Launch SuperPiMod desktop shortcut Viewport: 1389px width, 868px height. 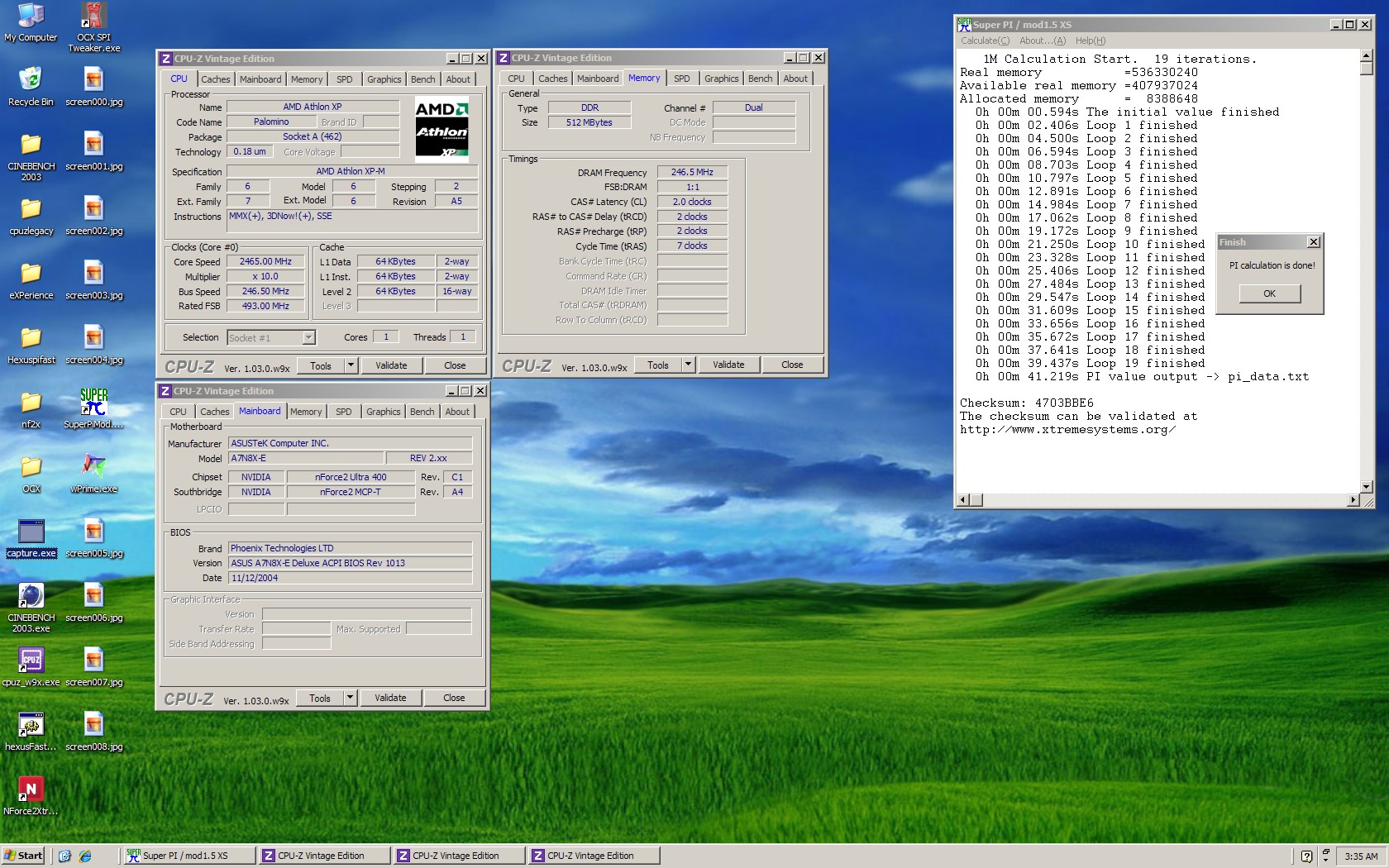pos(94,409)
